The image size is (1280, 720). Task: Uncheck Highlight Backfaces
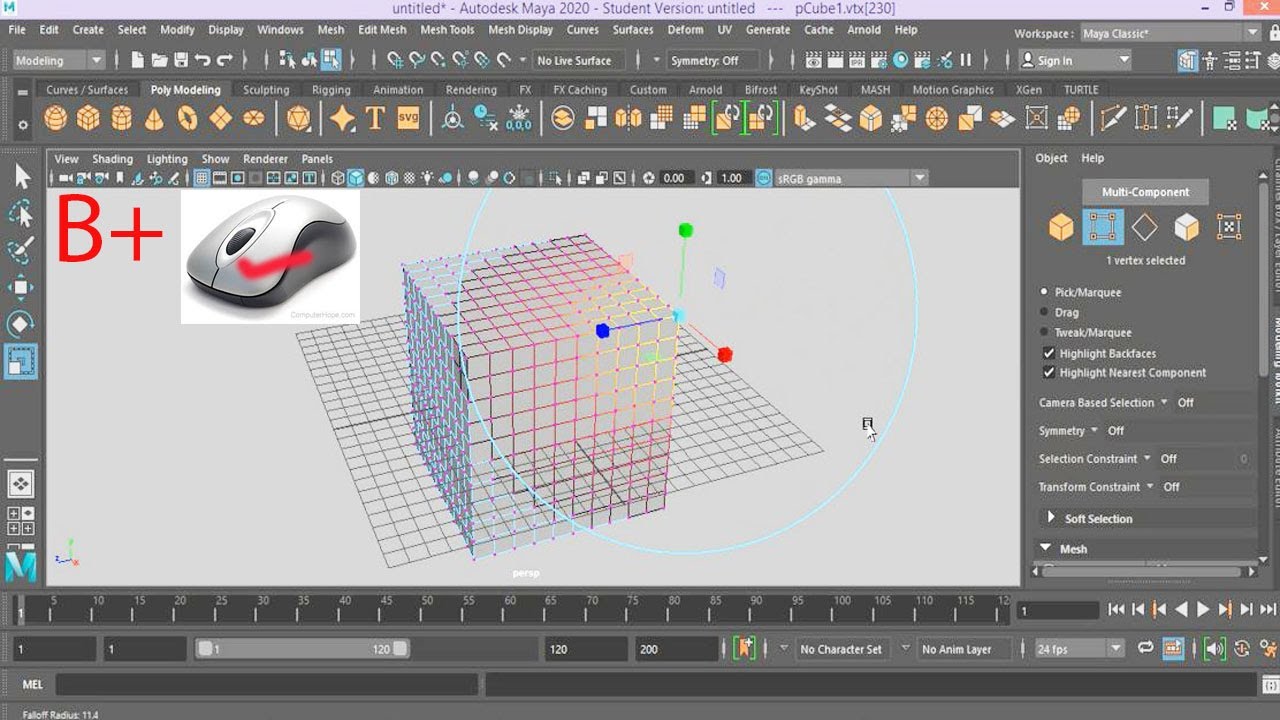(x=1049, y=353)
